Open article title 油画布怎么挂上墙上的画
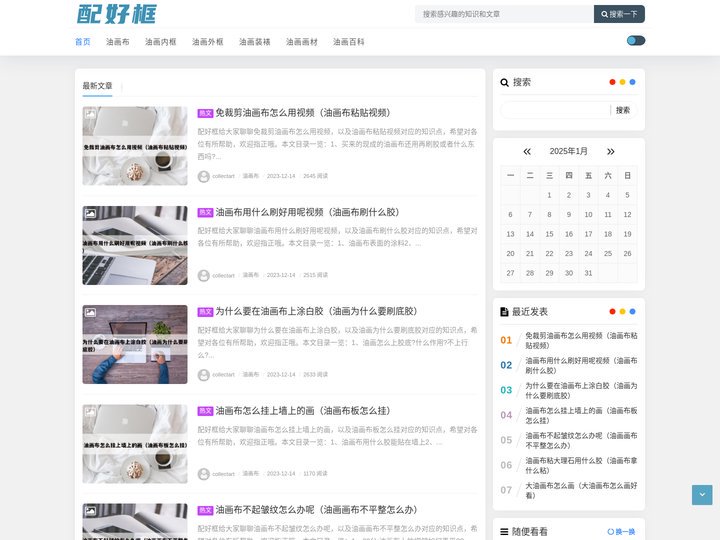 click(x=303, y=411)
